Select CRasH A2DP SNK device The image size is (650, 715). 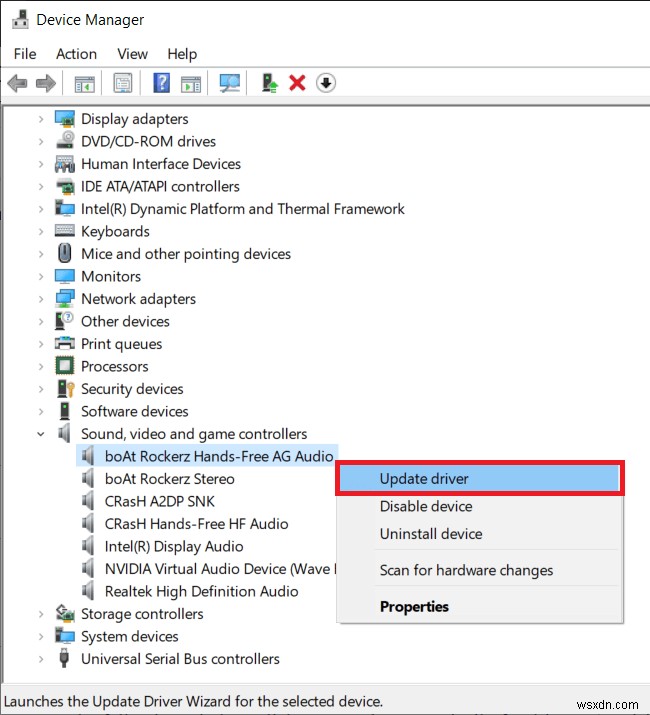point(160,501)
